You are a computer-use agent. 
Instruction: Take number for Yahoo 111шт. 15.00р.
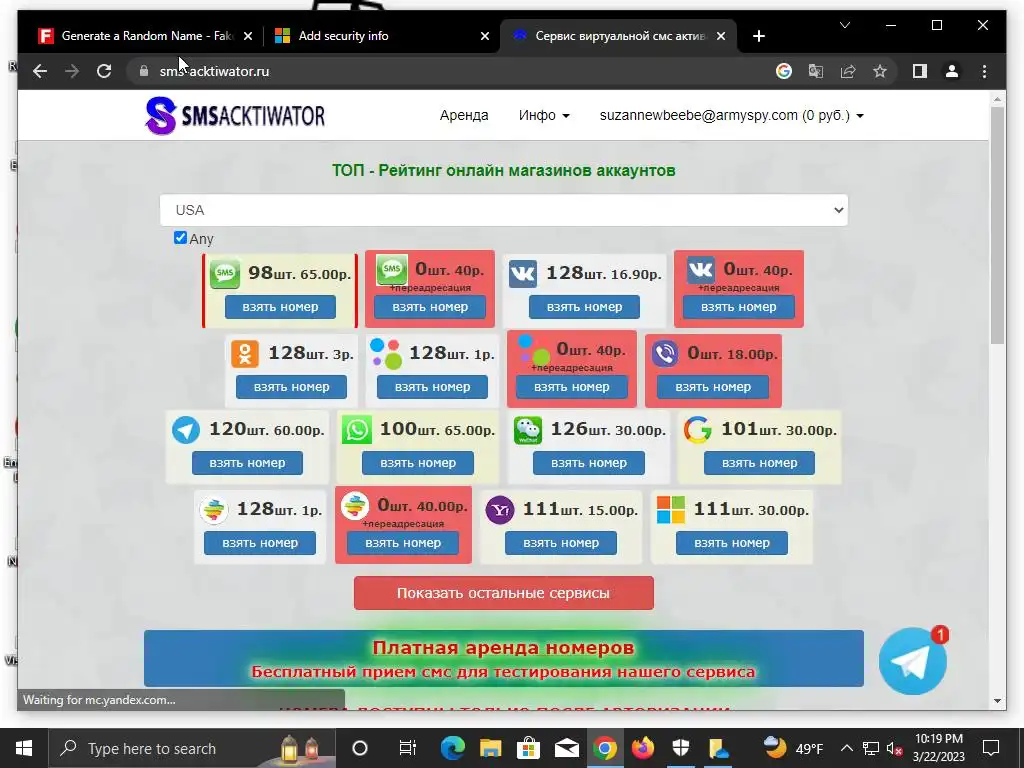(x=560, y=543)
